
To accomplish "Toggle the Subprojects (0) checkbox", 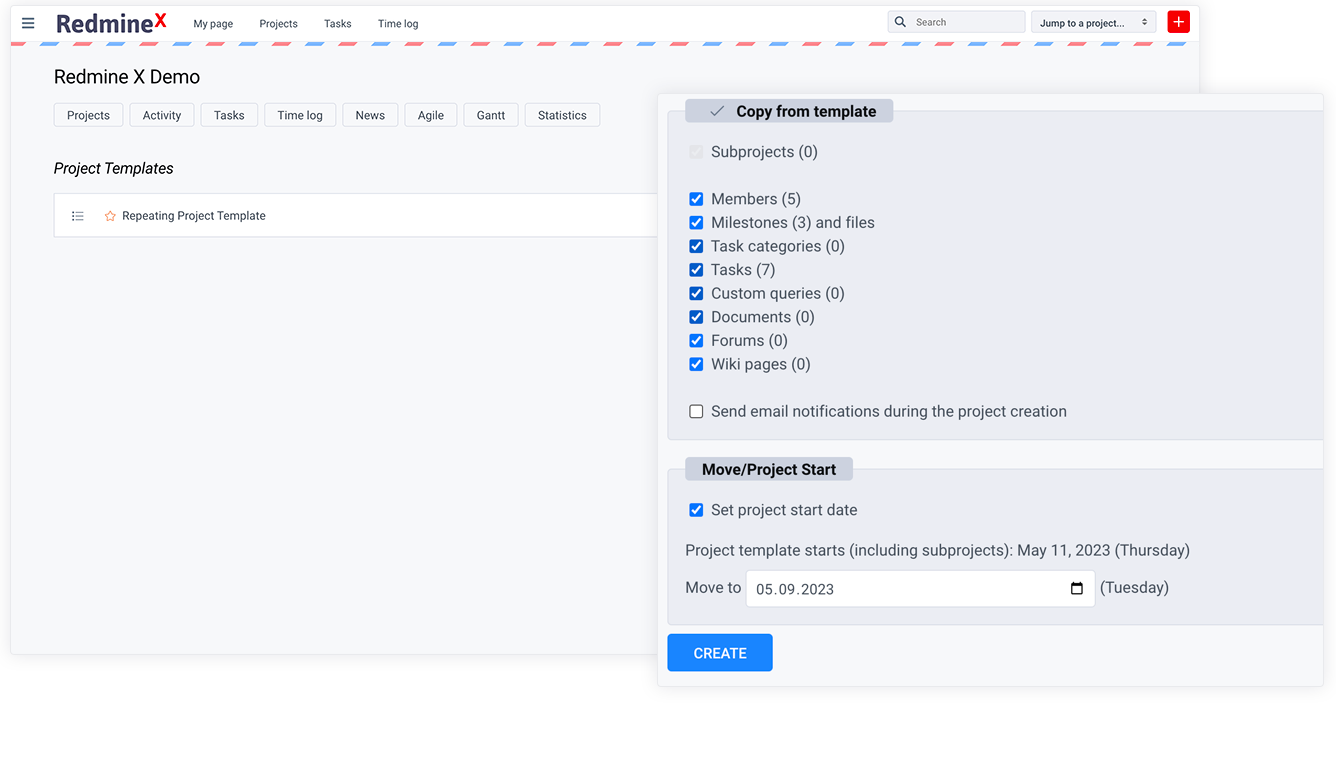I will (696, 152).
